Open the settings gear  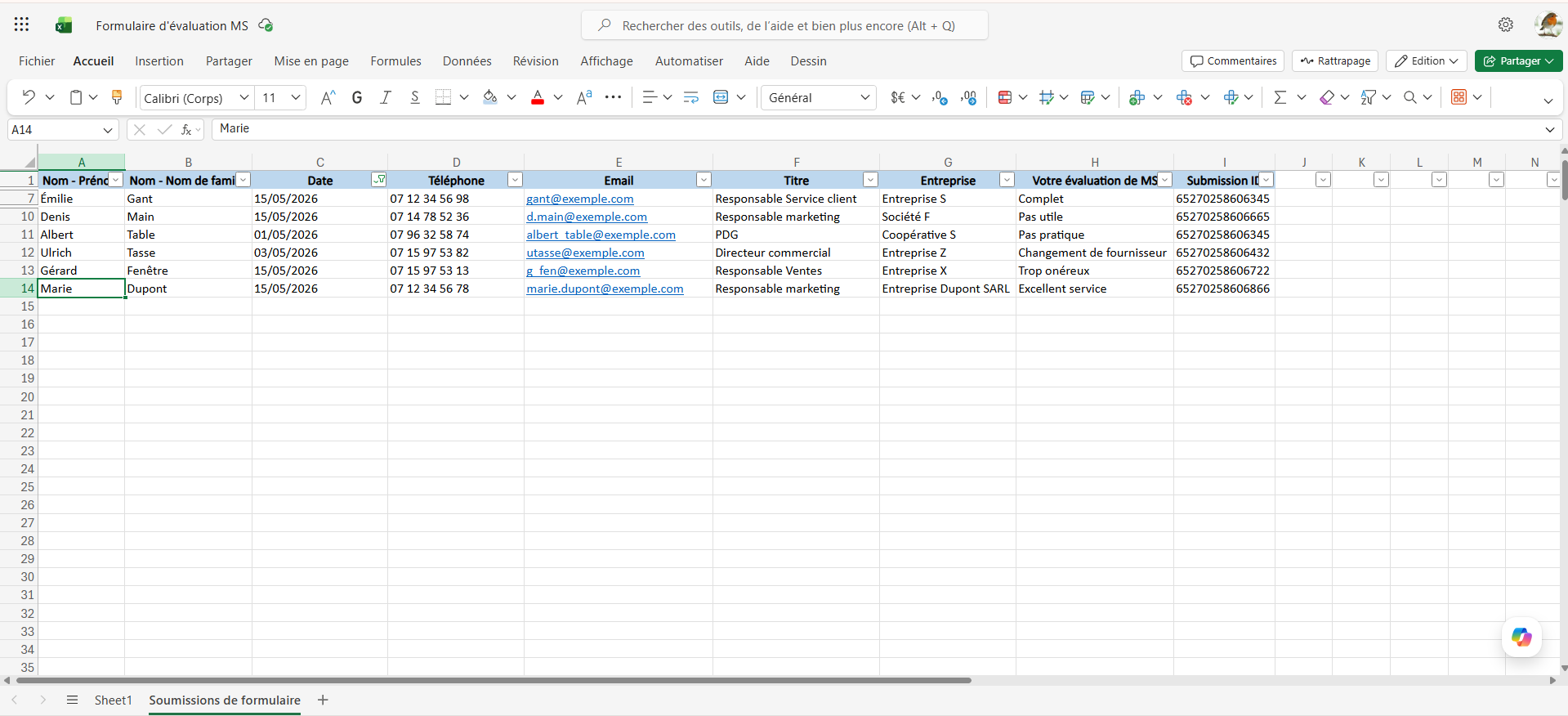pos(1506,25)
